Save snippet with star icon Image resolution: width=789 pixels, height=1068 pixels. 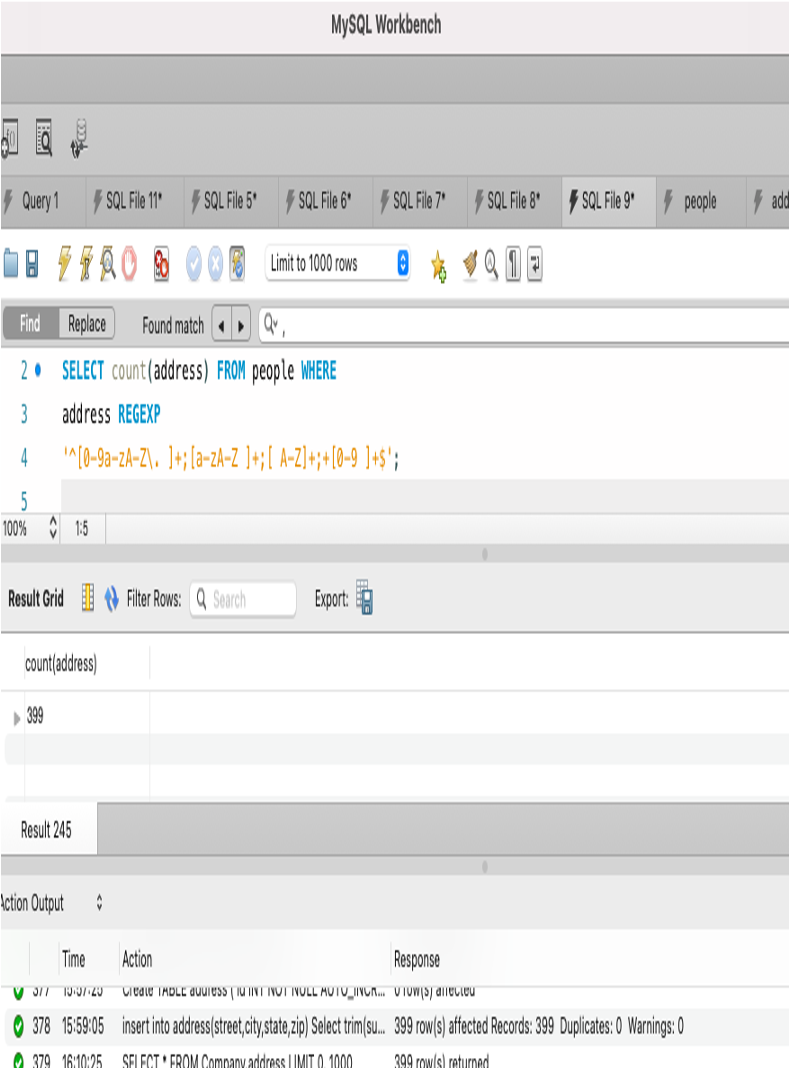coord(438,265)
